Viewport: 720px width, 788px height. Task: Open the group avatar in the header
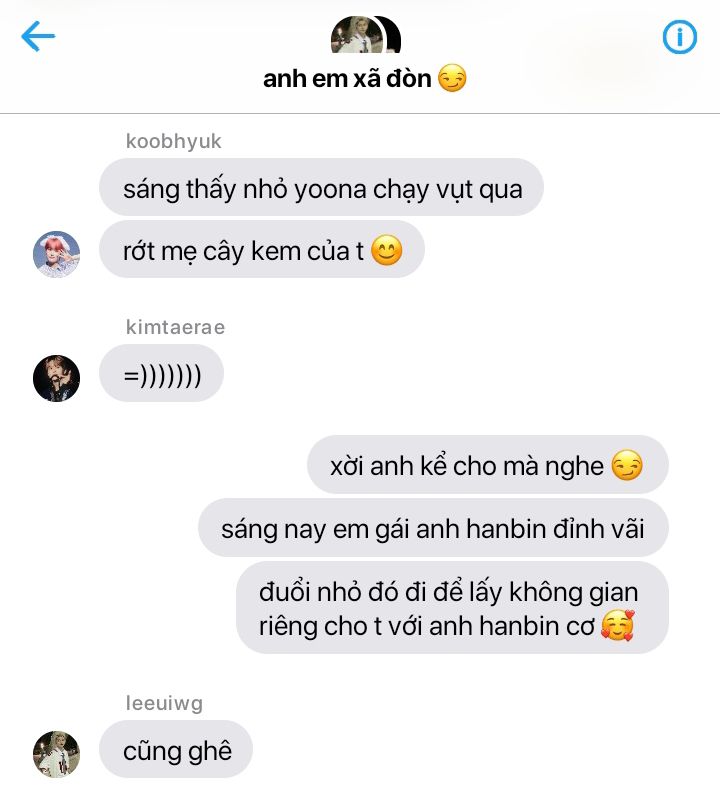[x=365, y=34]
